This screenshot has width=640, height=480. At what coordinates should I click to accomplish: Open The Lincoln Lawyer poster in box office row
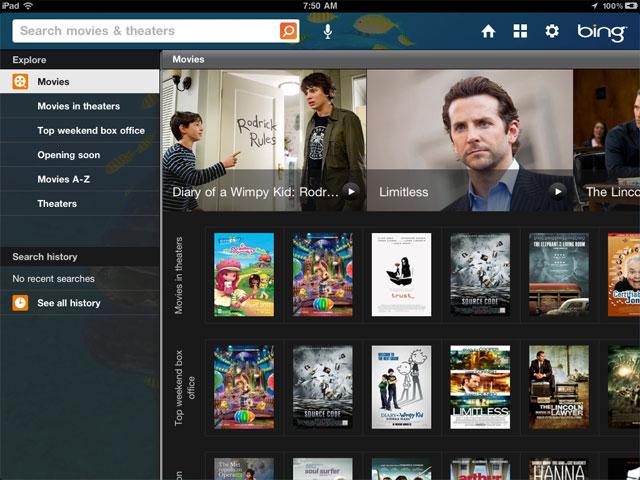pos(559,387)
